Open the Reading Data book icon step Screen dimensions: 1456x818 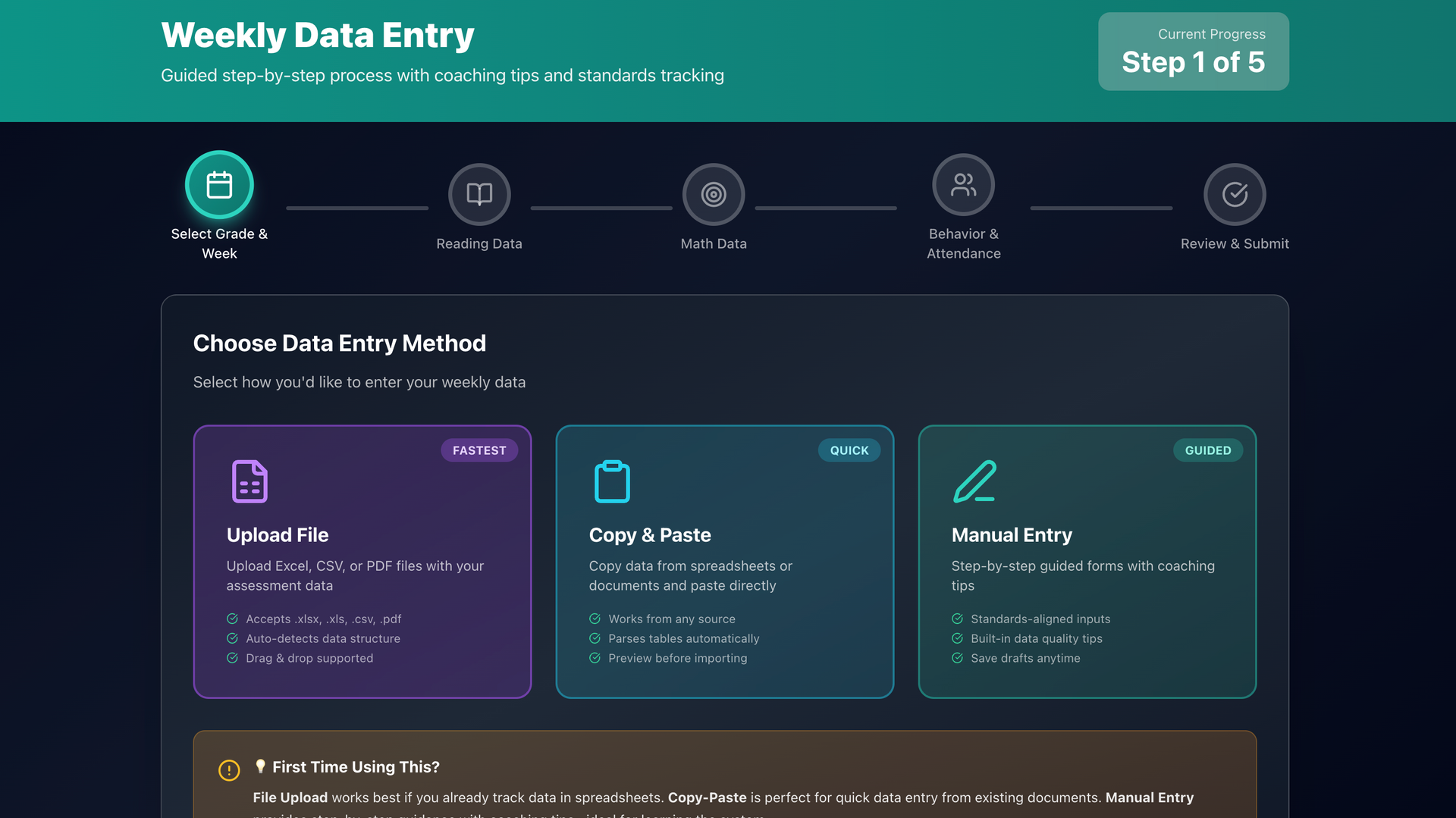click(x=479, y=195)
